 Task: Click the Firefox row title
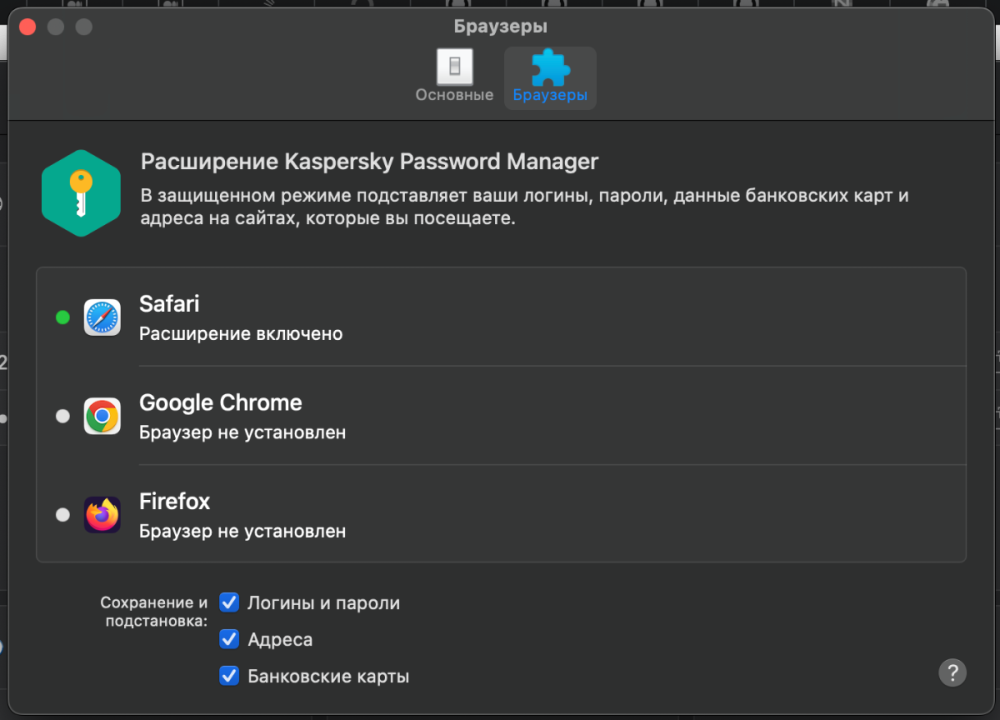click(x=175, y=502)
